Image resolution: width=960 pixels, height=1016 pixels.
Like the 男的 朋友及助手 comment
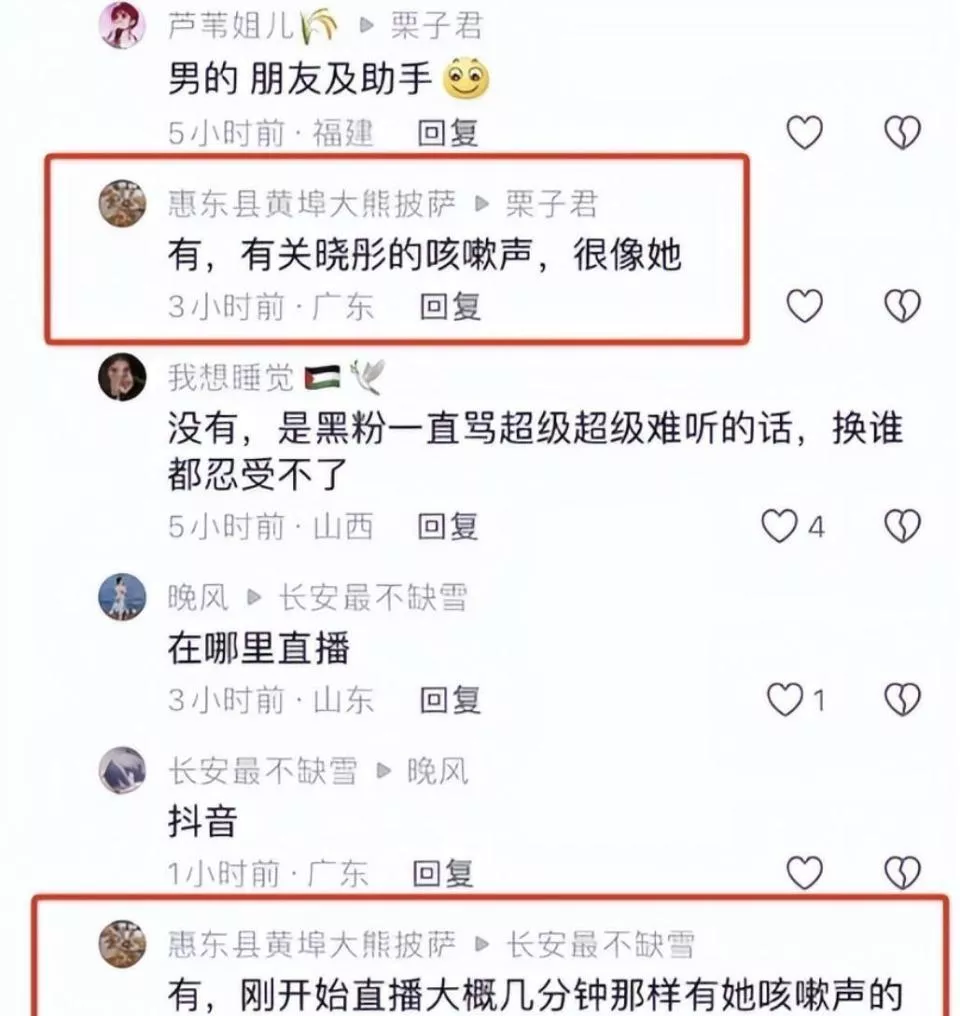click(804, 132)
